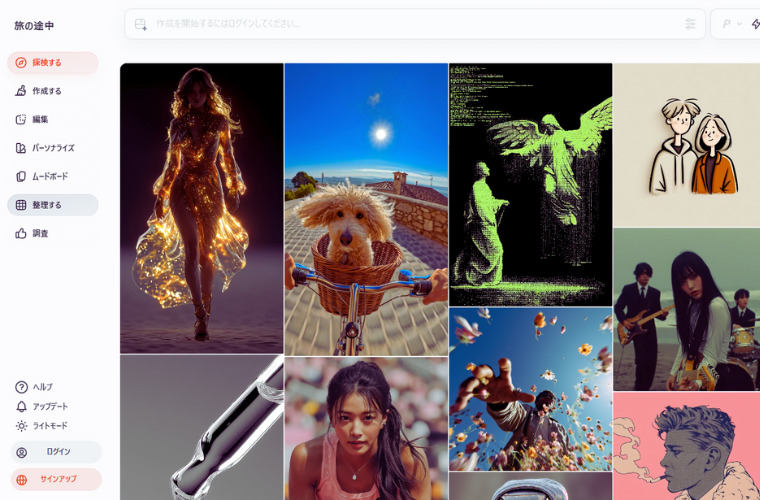Open ヘルプ (Help) question mark icon

click(x=21, y=387)
